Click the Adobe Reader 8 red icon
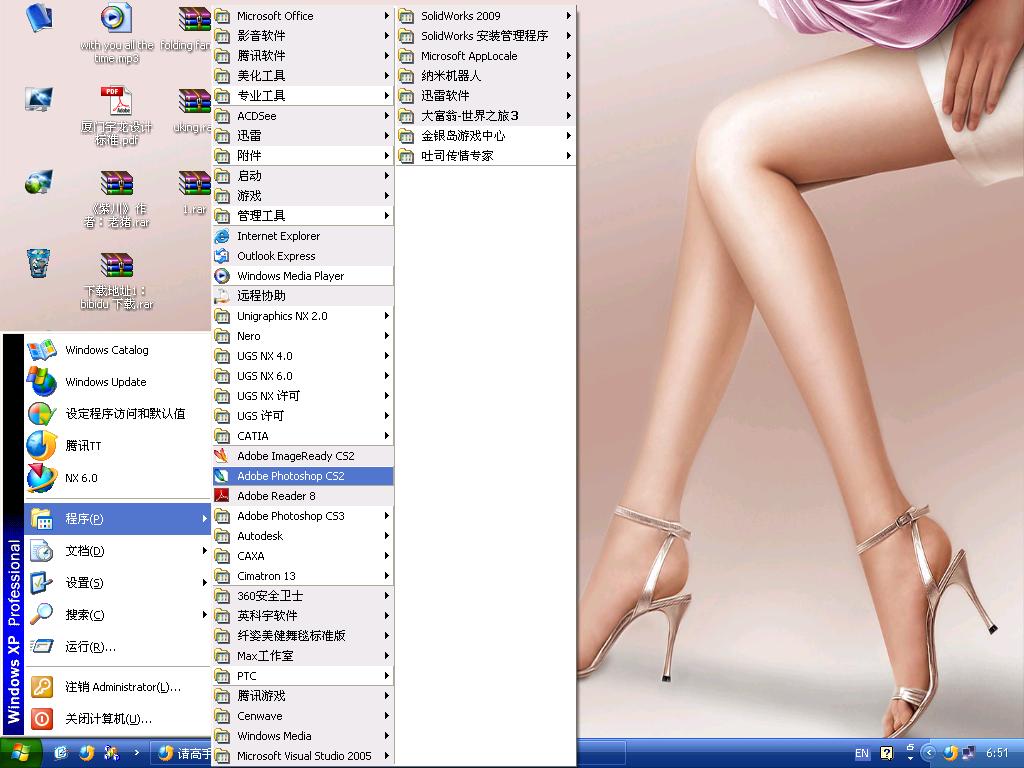Screen dimensions: 1024x768 [222, 496]
